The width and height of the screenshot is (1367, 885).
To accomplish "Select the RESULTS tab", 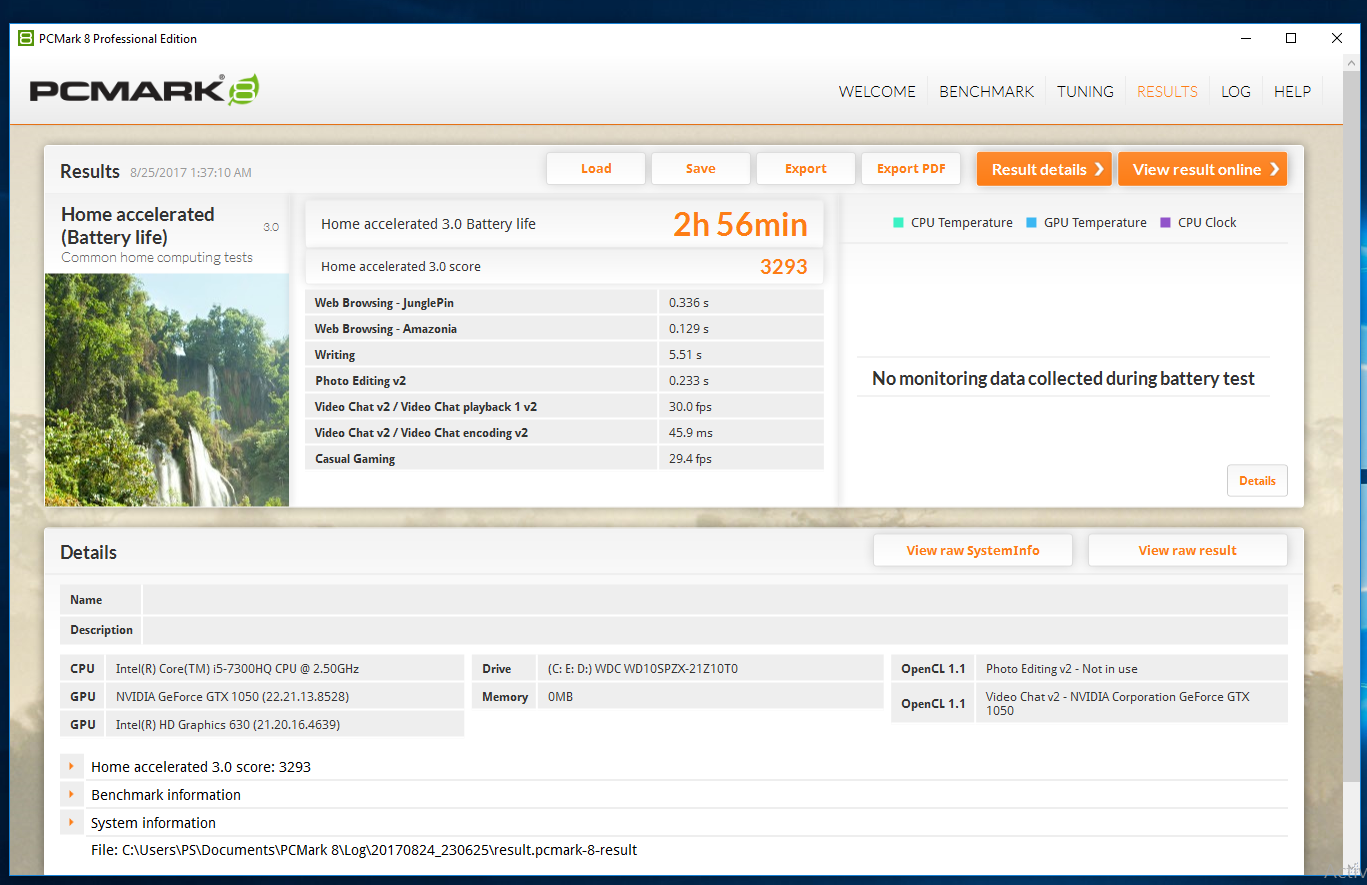I will coord(1167,91).
